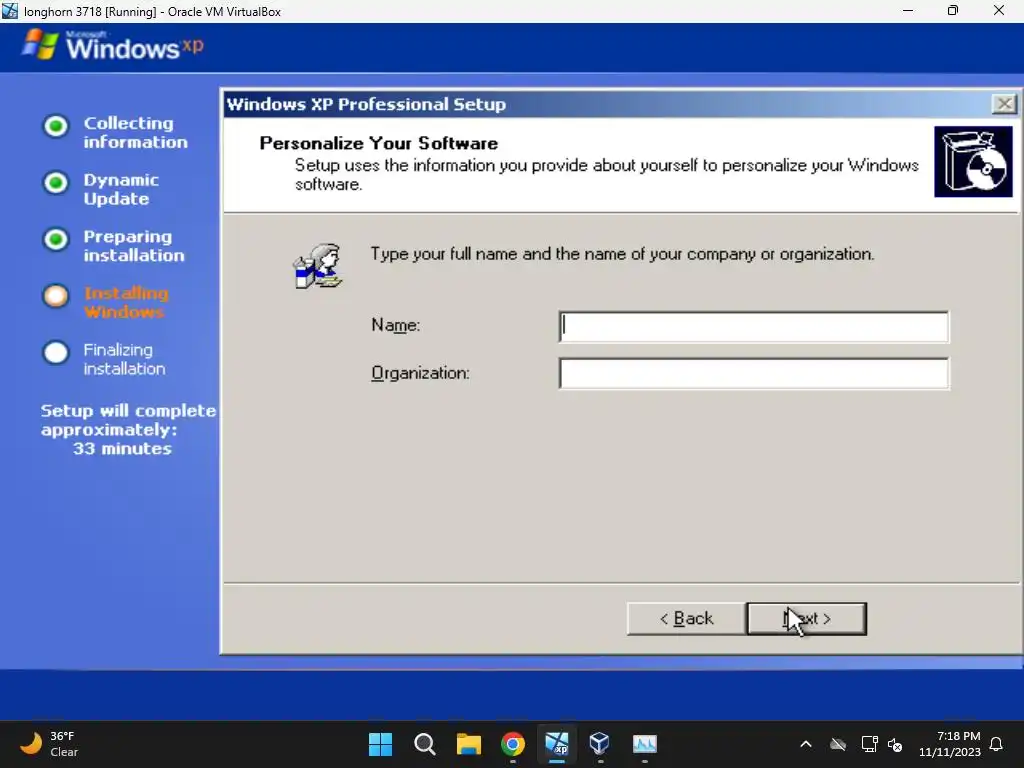Open taskbar Search
Screen dimensions: 1024x768
pos(424,744)
